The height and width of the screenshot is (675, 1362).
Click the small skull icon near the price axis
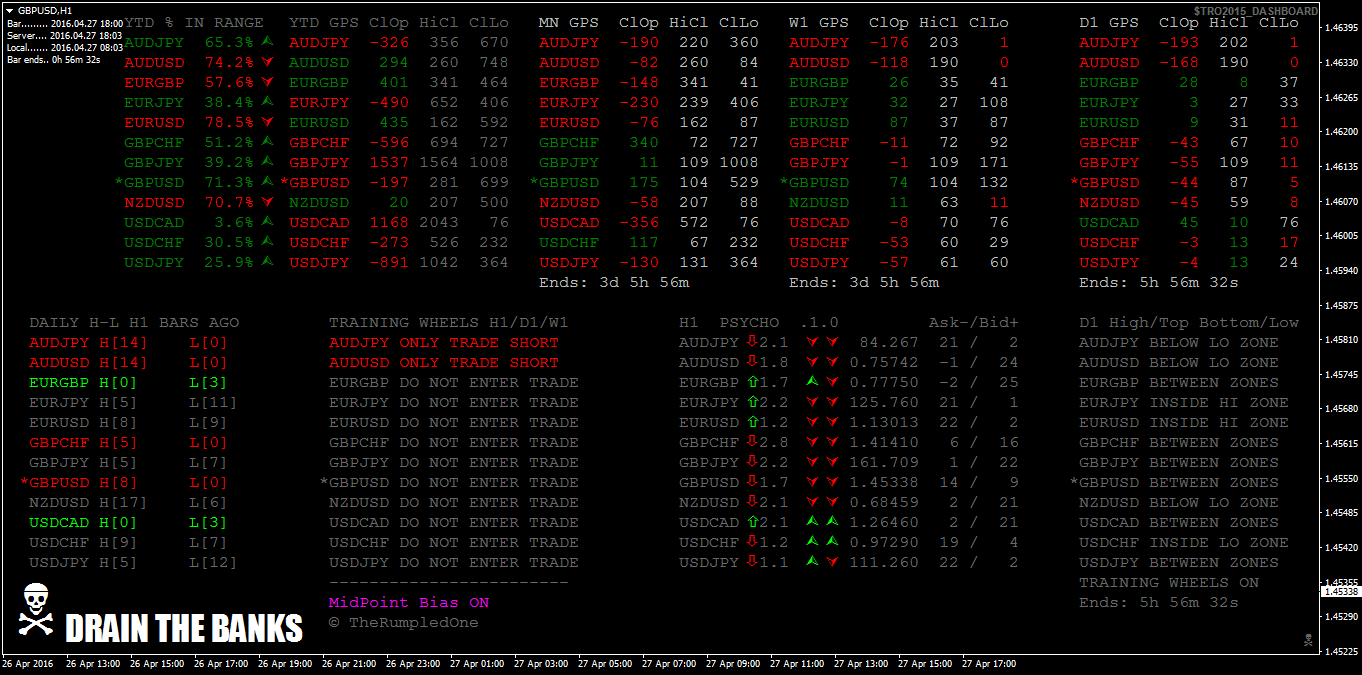[1307, 639]
